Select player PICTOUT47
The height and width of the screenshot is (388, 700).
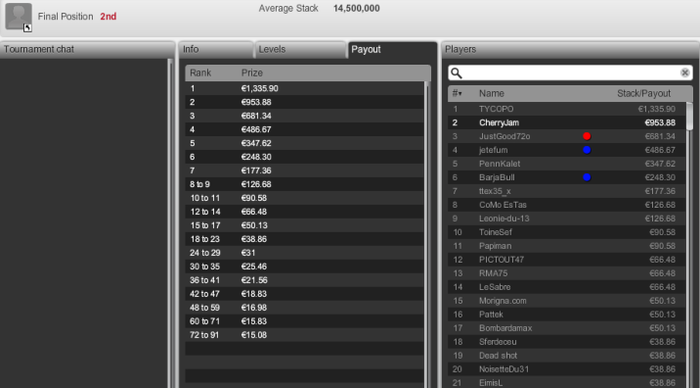[567, 259]
